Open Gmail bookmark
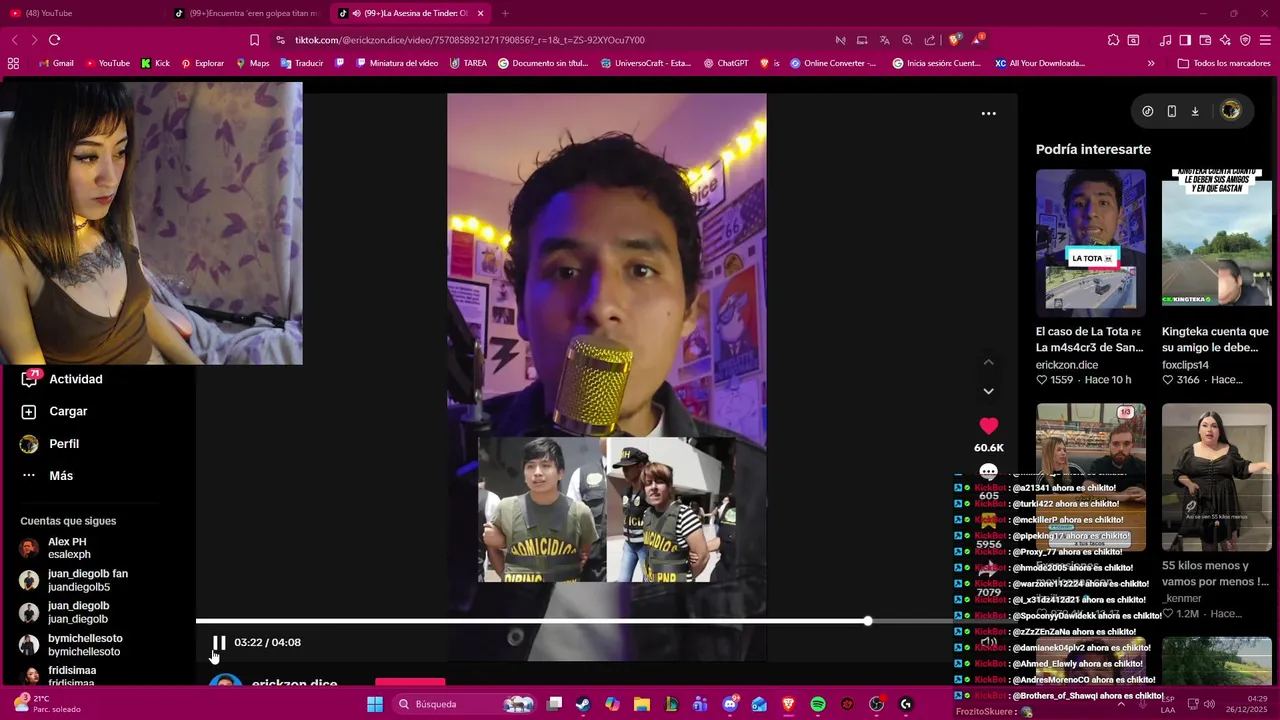The height and width of the screenshot is (720, 1280). (56, 63)
